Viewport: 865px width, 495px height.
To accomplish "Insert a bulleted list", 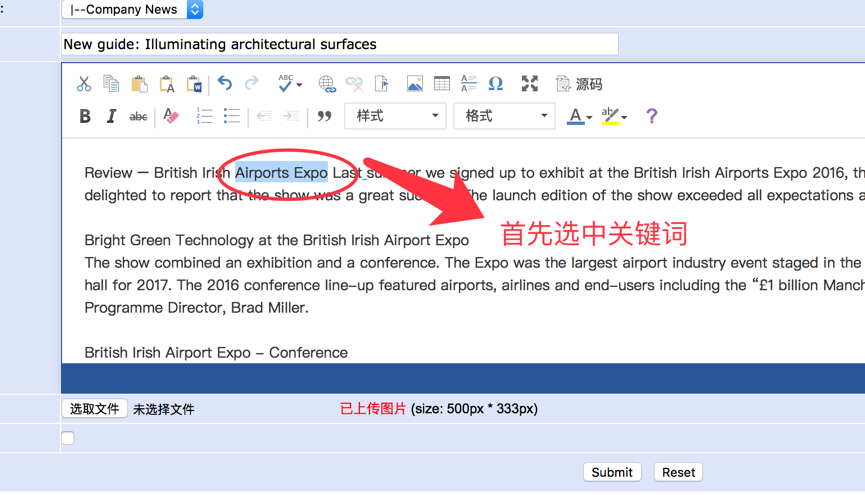I will point(232,116).
